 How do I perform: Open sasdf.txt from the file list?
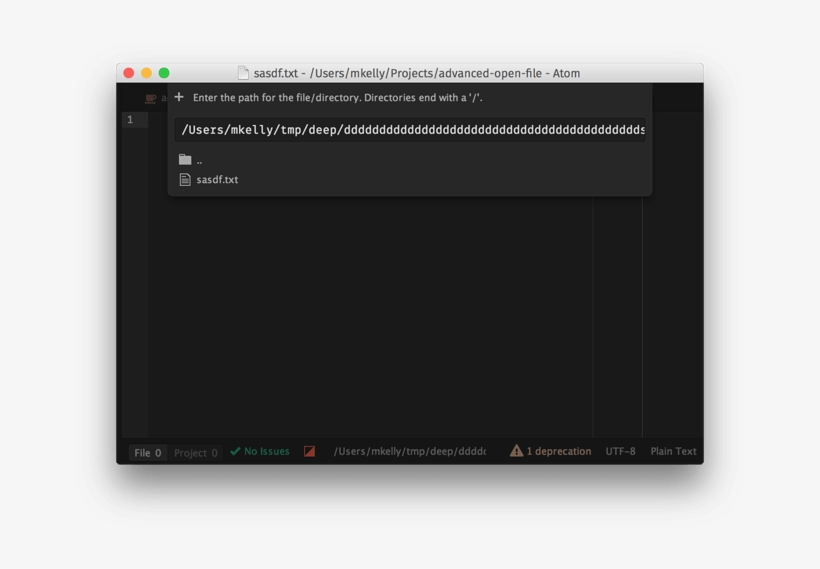[x=410, y=179]
